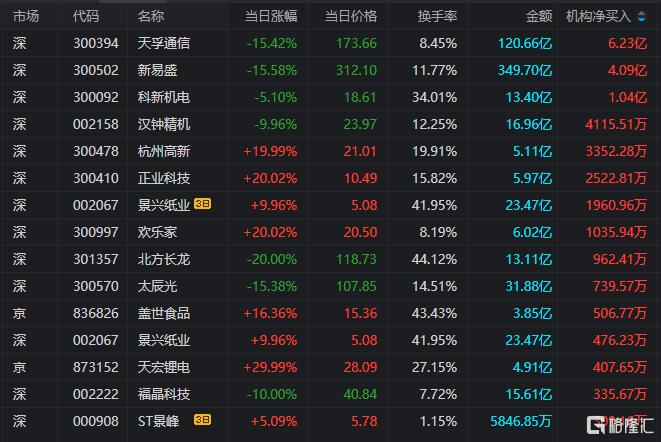661x442 pixels.
Task: Sort by 机构净买入 arrow icon
Action: pyautogui.click(x=641, y=16)
